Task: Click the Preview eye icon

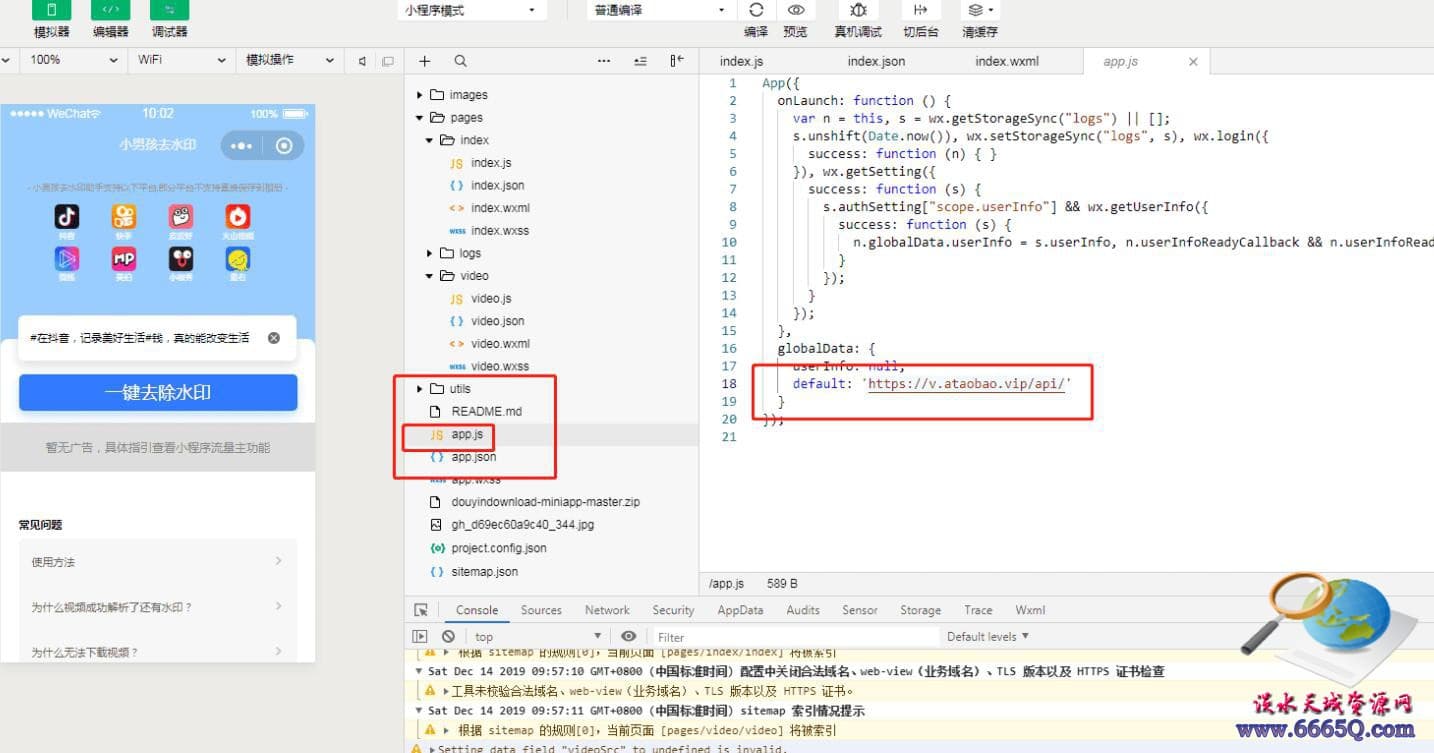Action: pyautogui.click(x=796, y=10)
